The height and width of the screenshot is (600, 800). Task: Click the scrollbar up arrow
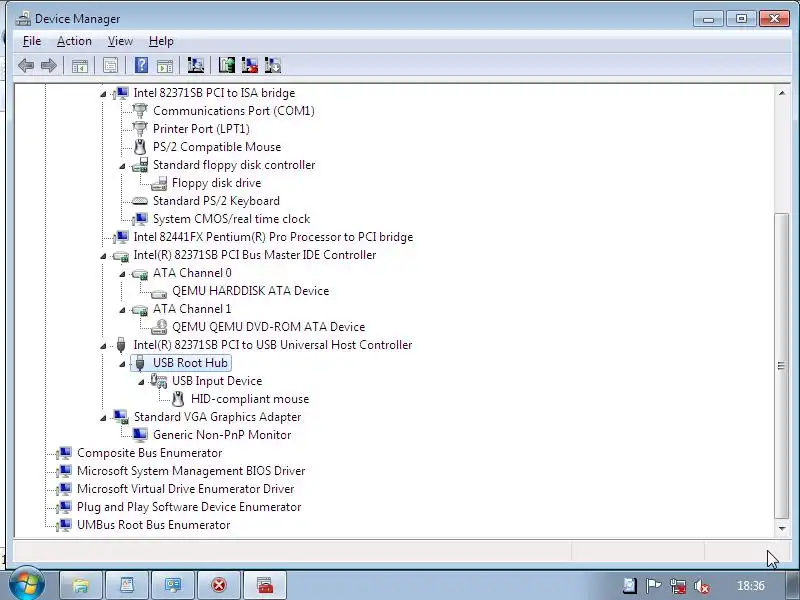coord(782,92)
